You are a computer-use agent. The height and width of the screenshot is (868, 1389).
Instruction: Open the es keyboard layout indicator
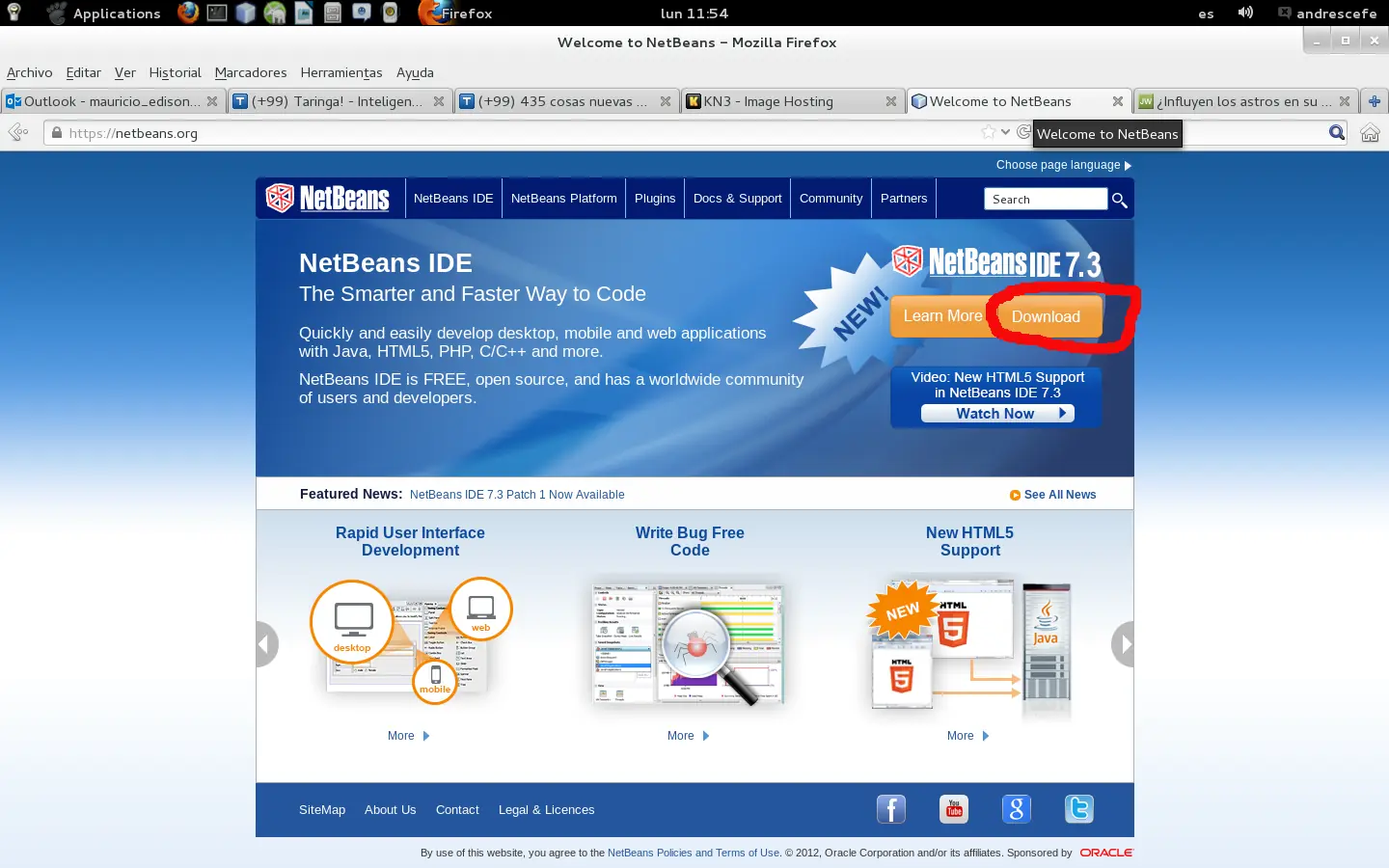click(x=1206, y=14)
